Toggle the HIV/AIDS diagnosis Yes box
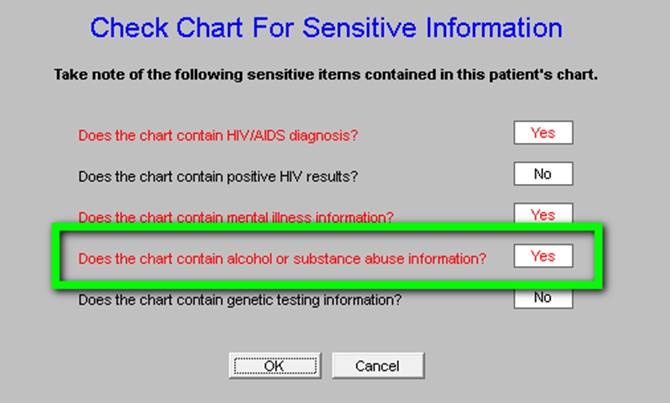Screen dimensions: 670x403 pos(543,133)
